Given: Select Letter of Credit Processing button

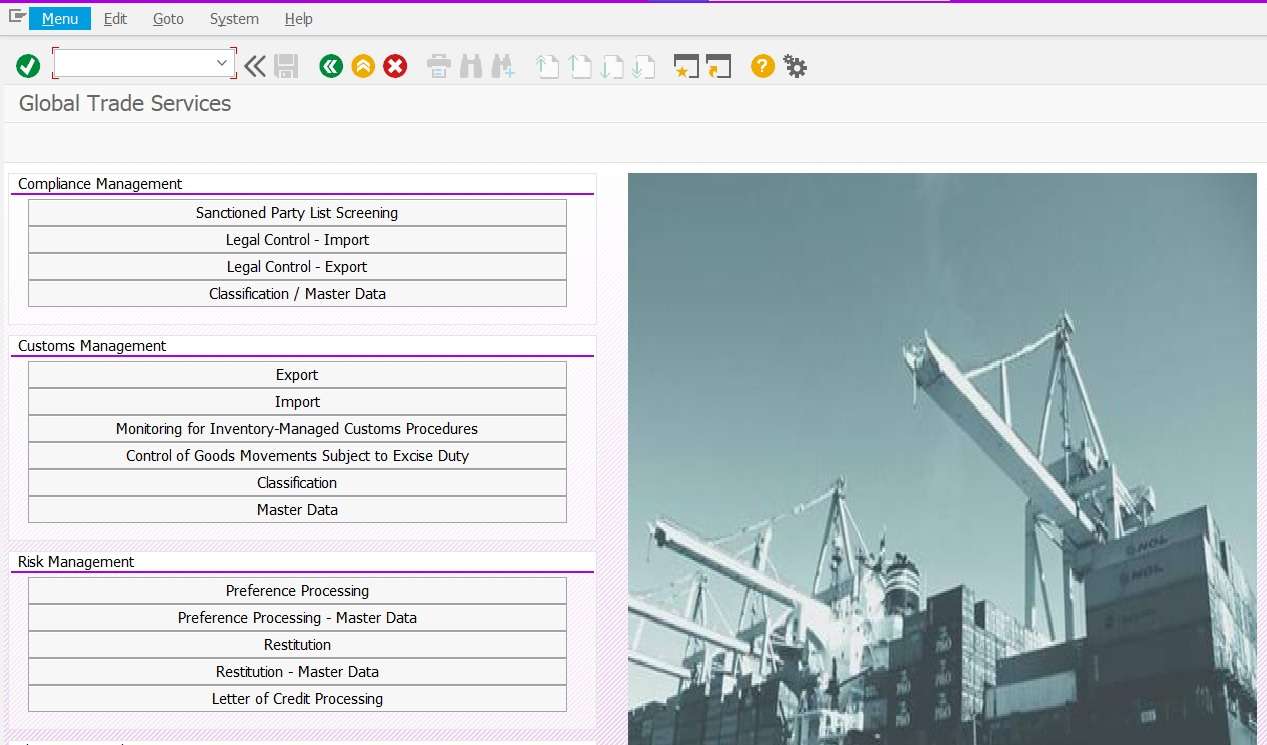Looking at the screenshot, I should (x=297, y=699).
